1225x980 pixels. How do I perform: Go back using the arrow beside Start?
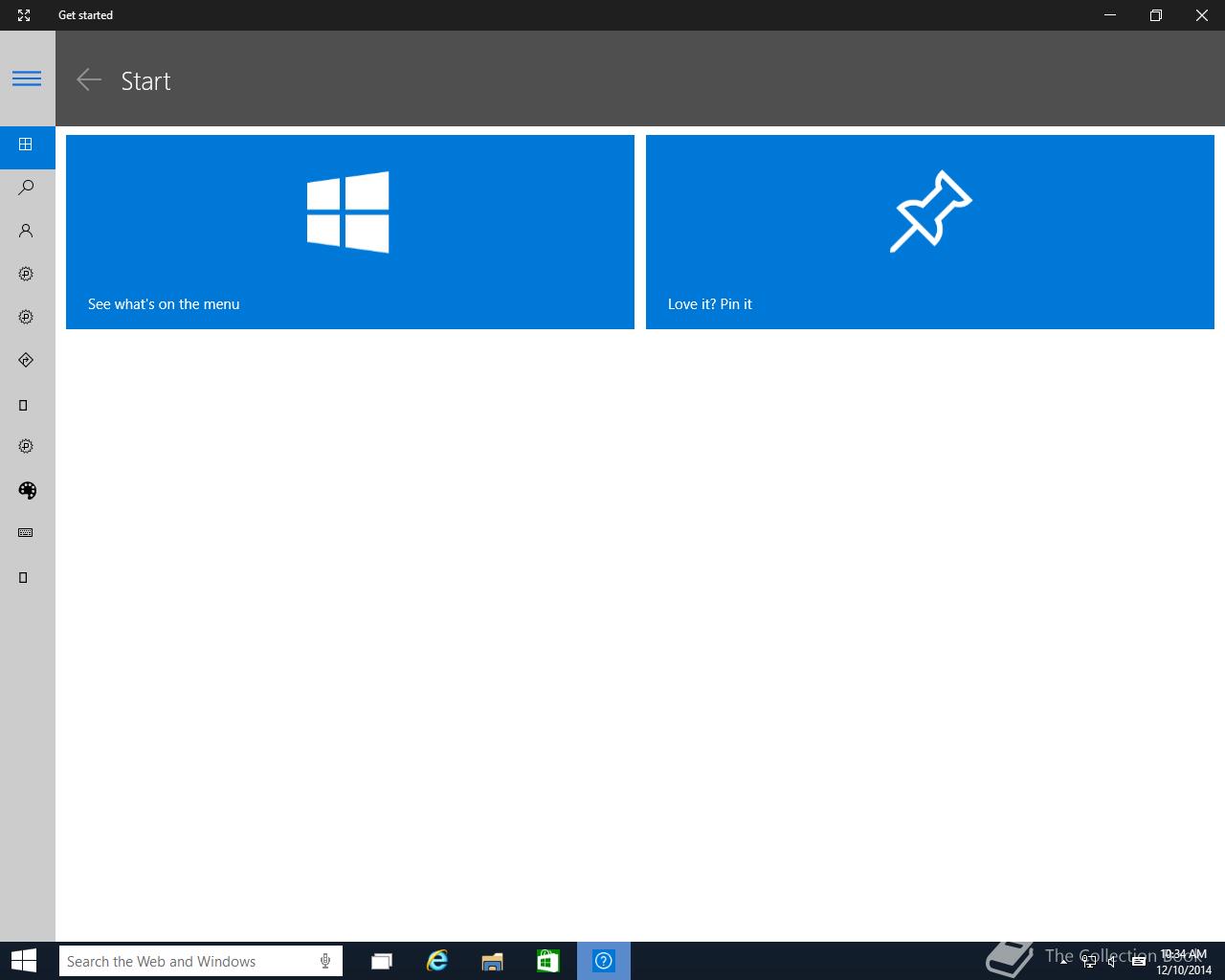click(89, 80)
